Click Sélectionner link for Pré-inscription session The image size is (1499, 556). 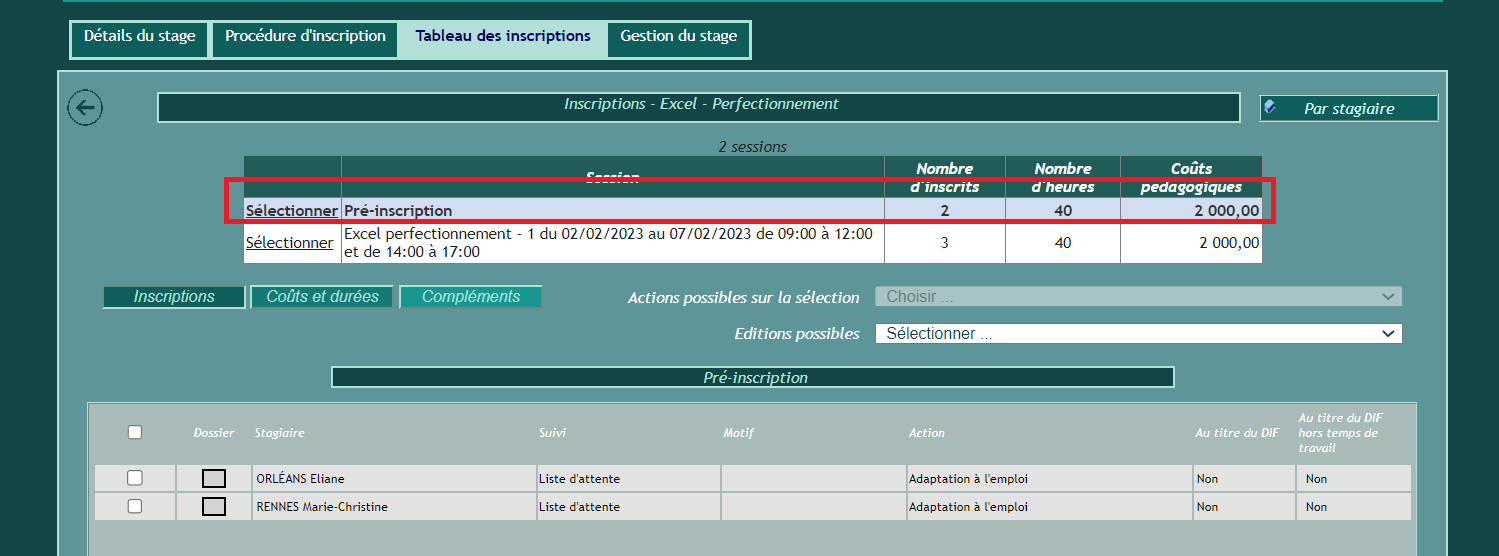291,211
